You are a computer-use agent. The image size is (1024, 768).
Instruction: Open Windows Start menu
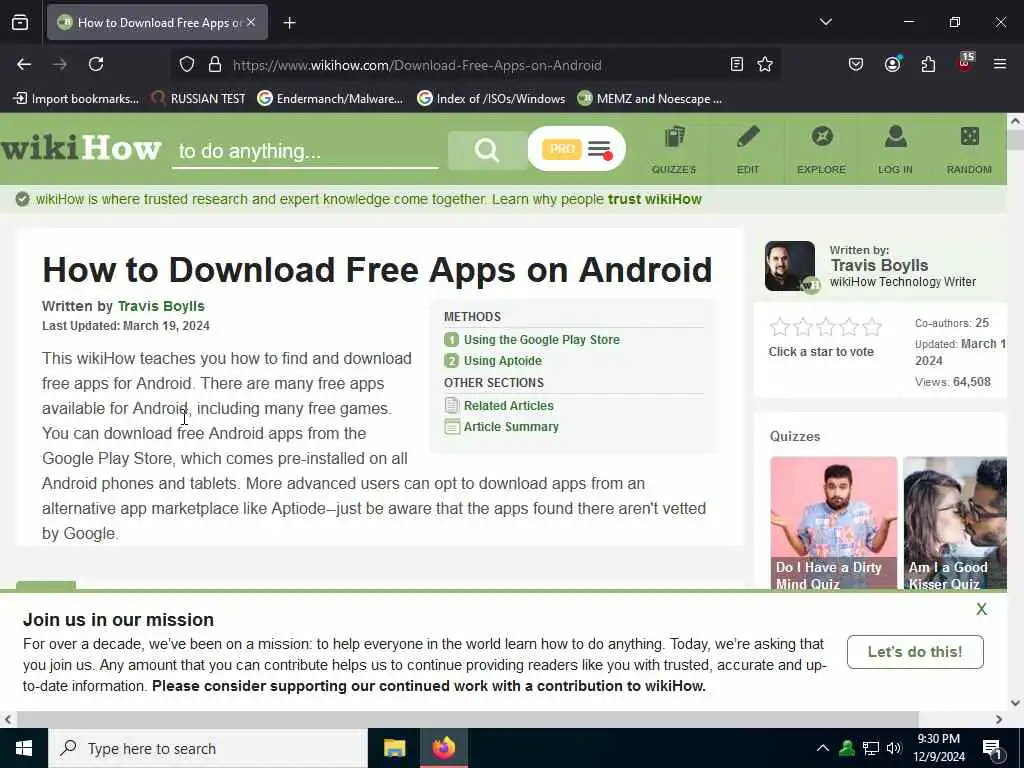24,748
